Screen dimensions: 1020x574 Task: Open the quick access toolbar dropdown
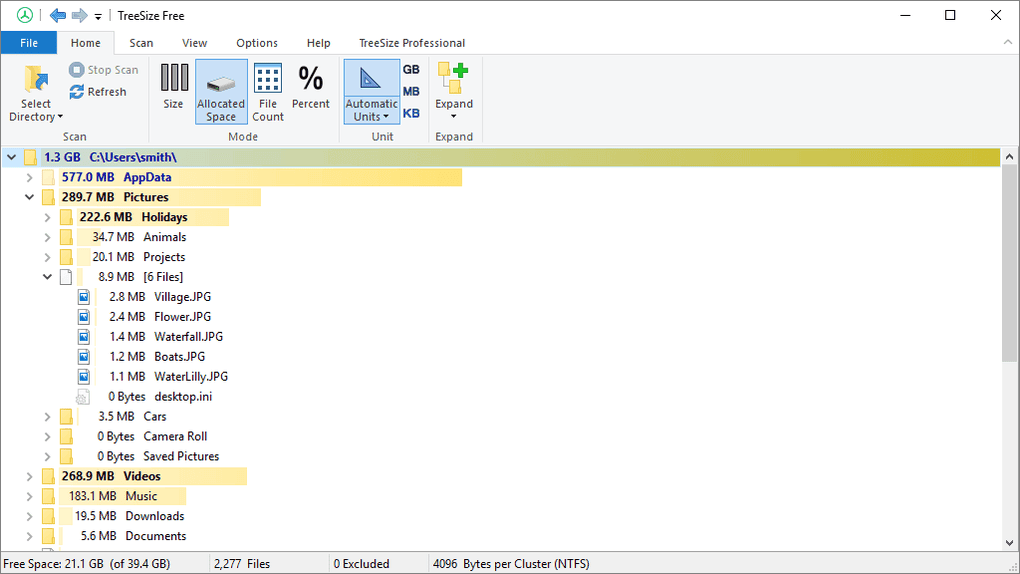[98, 16]
